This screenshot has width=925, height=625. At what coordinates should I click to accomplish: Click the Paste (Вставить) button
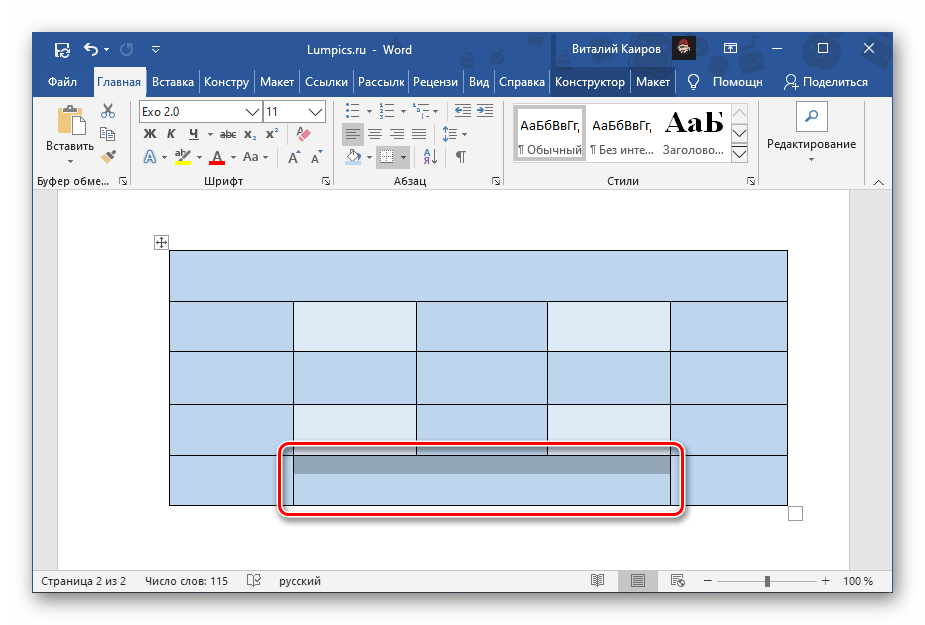tap(70, 135)
